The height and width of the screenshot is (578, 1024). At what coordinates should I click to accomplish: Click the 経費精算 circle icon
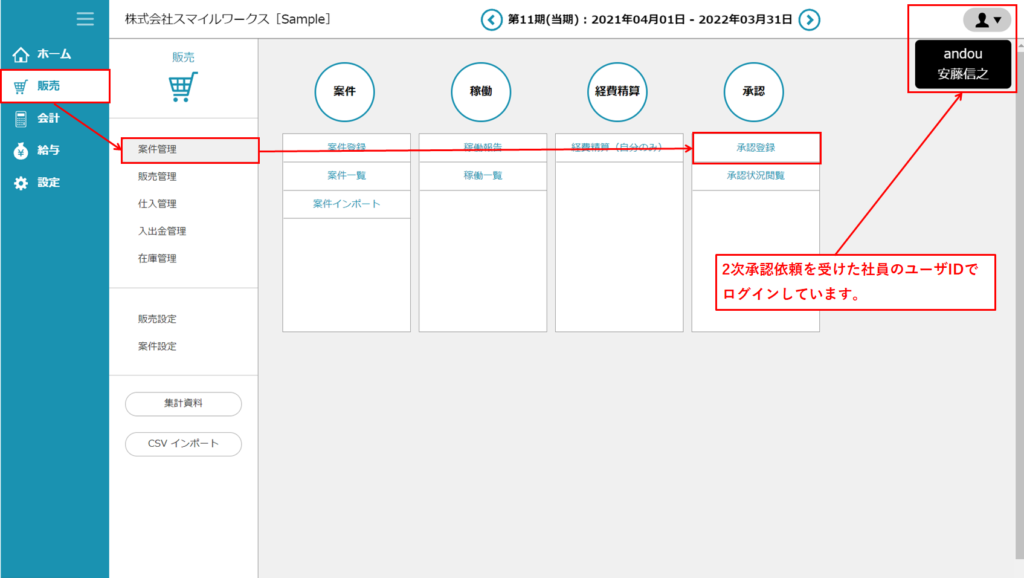(x=617, y=91)
